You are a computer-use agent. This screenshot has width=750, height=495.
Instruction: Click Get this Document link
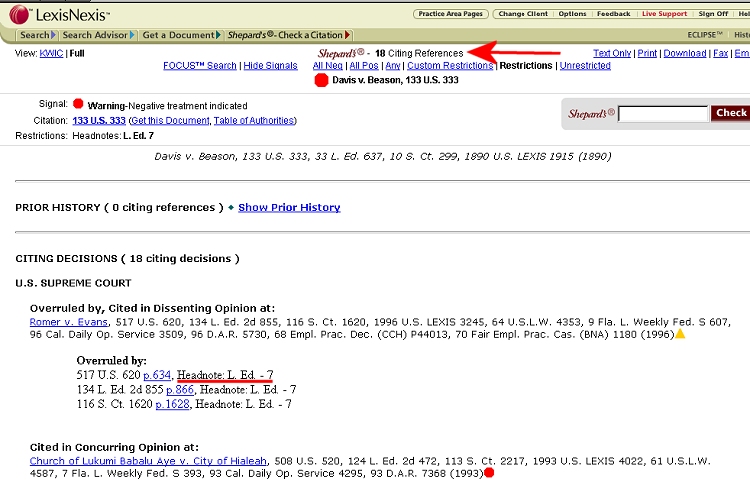point(170,121)
